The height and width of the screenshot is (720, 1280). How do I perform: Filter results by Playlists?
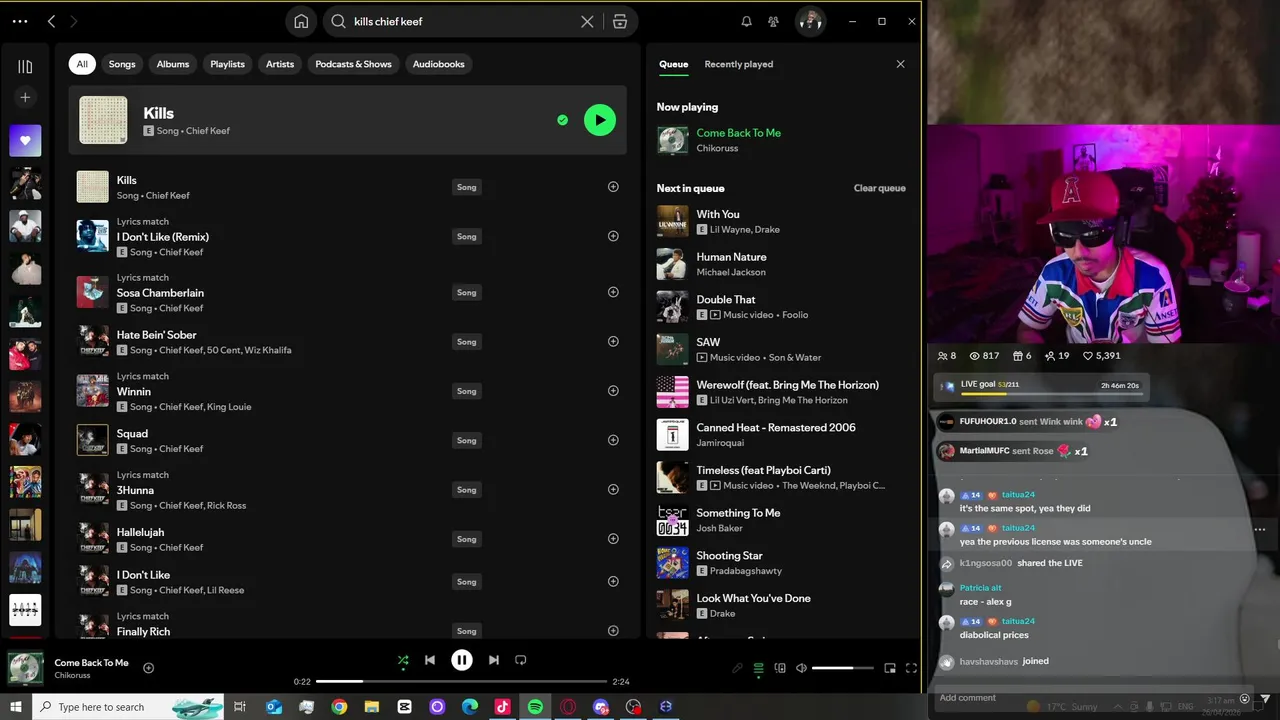click(x=227, y=64)
